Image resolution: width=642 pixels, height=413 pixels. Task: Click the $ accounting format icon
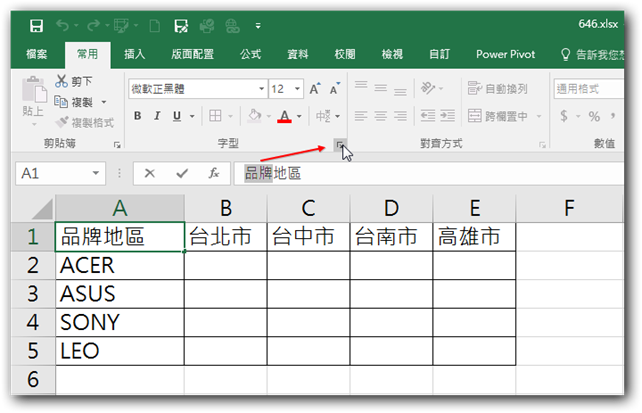point(564,116)
